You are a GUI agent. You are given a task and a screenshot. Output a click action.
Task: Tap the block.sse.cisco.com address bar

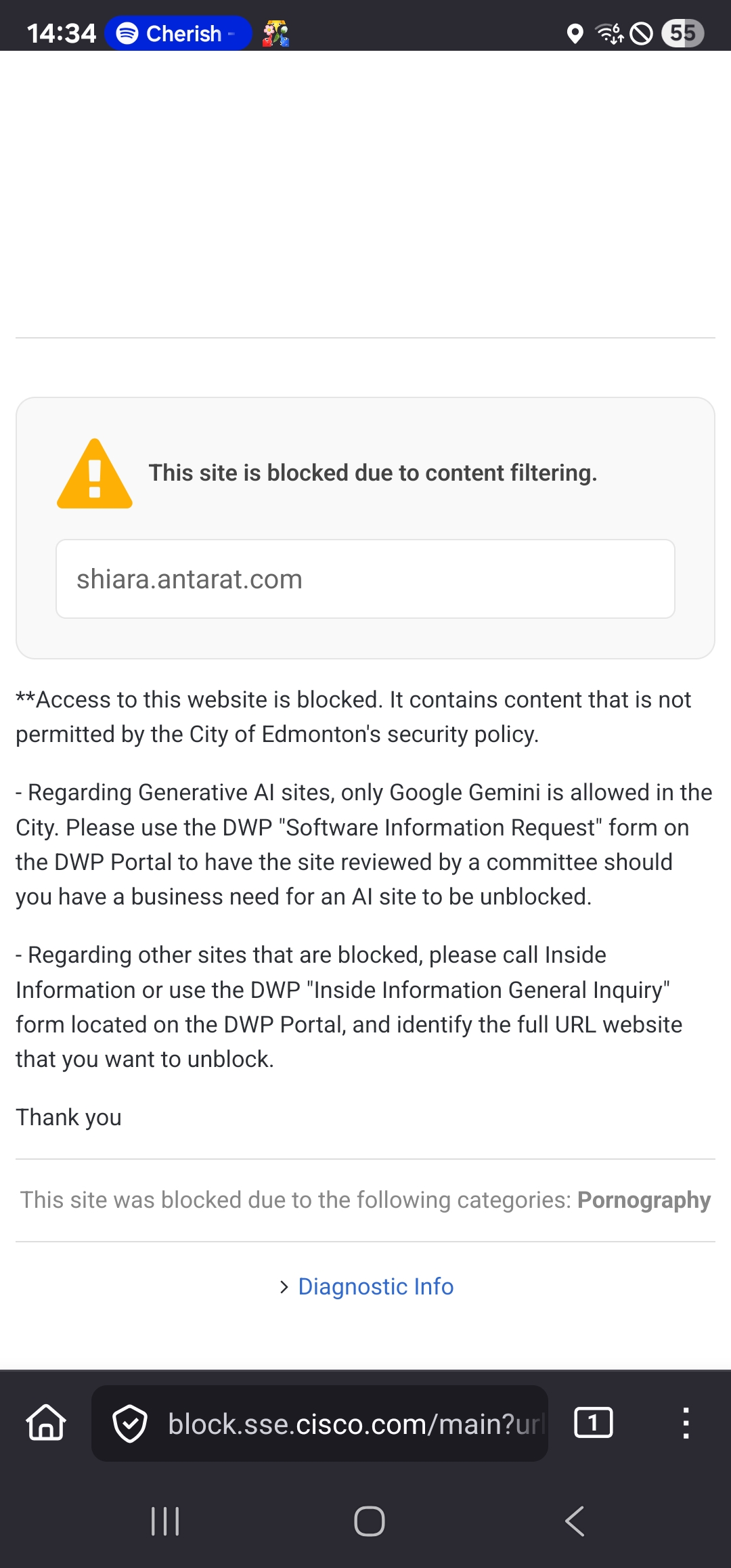(x=355, y=1424)
